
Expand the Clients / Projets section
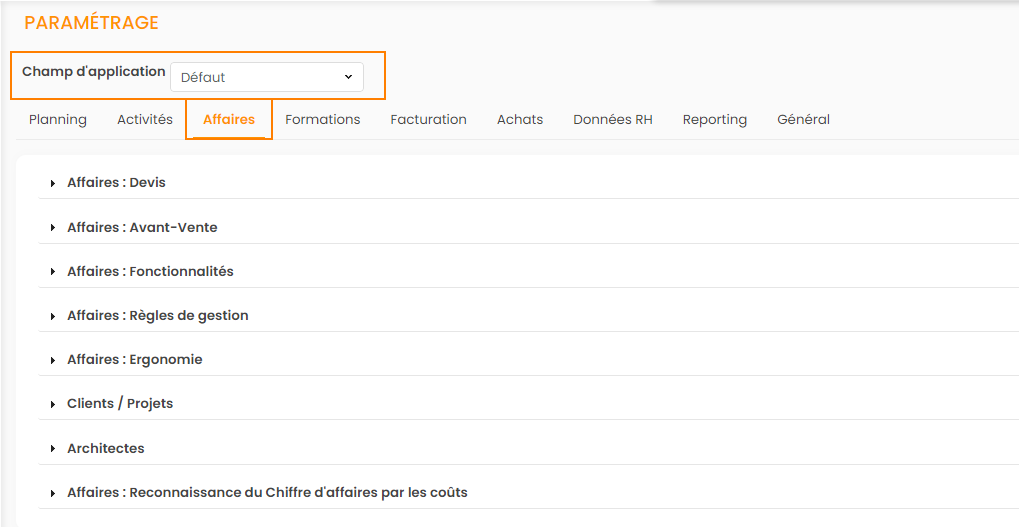[x=120, y=403]
